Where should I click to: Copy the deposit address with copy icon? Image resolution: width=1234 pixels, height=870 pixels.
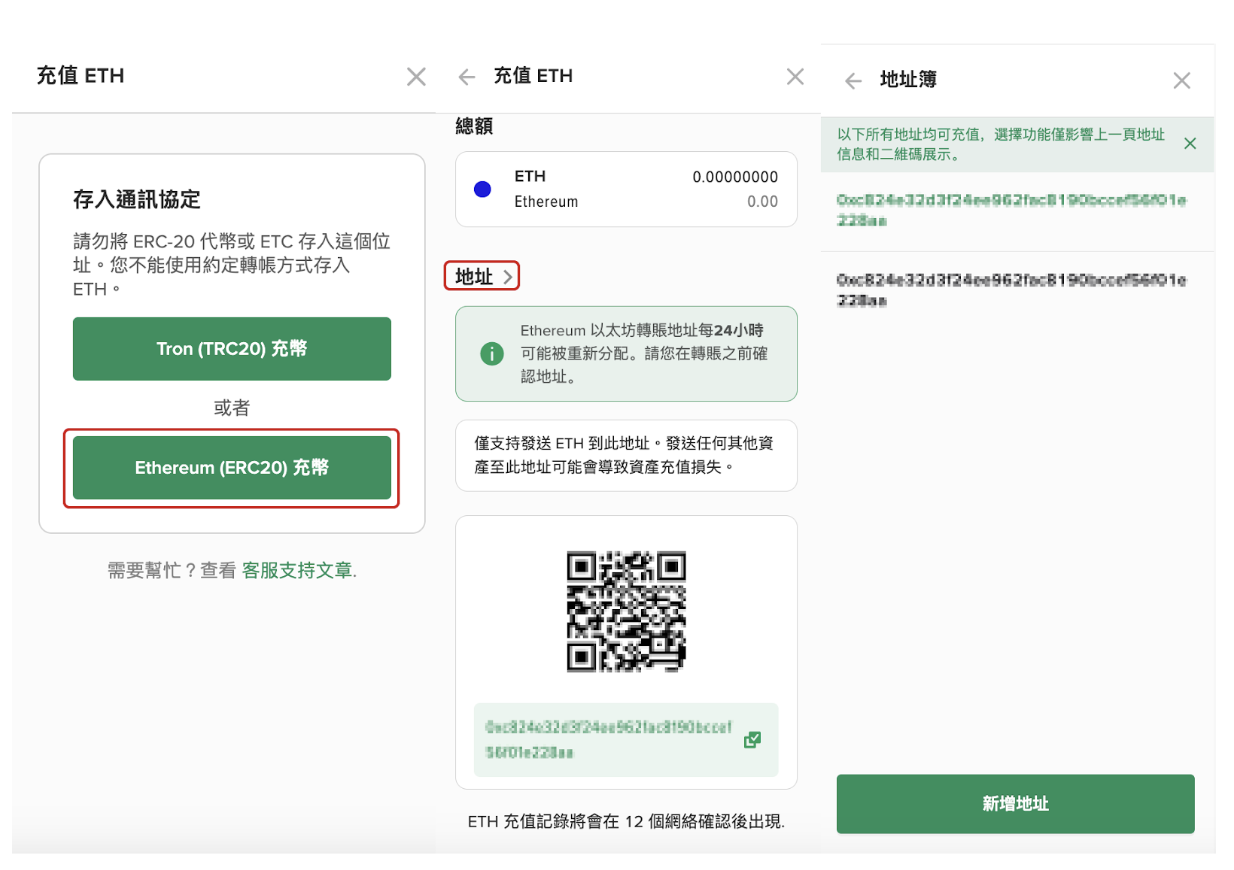tap(752, 740)
